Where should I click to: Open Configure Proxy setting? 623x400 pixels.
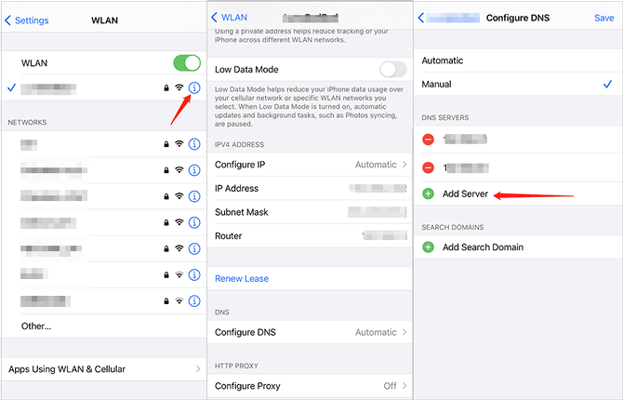pyautogui.click(x=310, y=386)
